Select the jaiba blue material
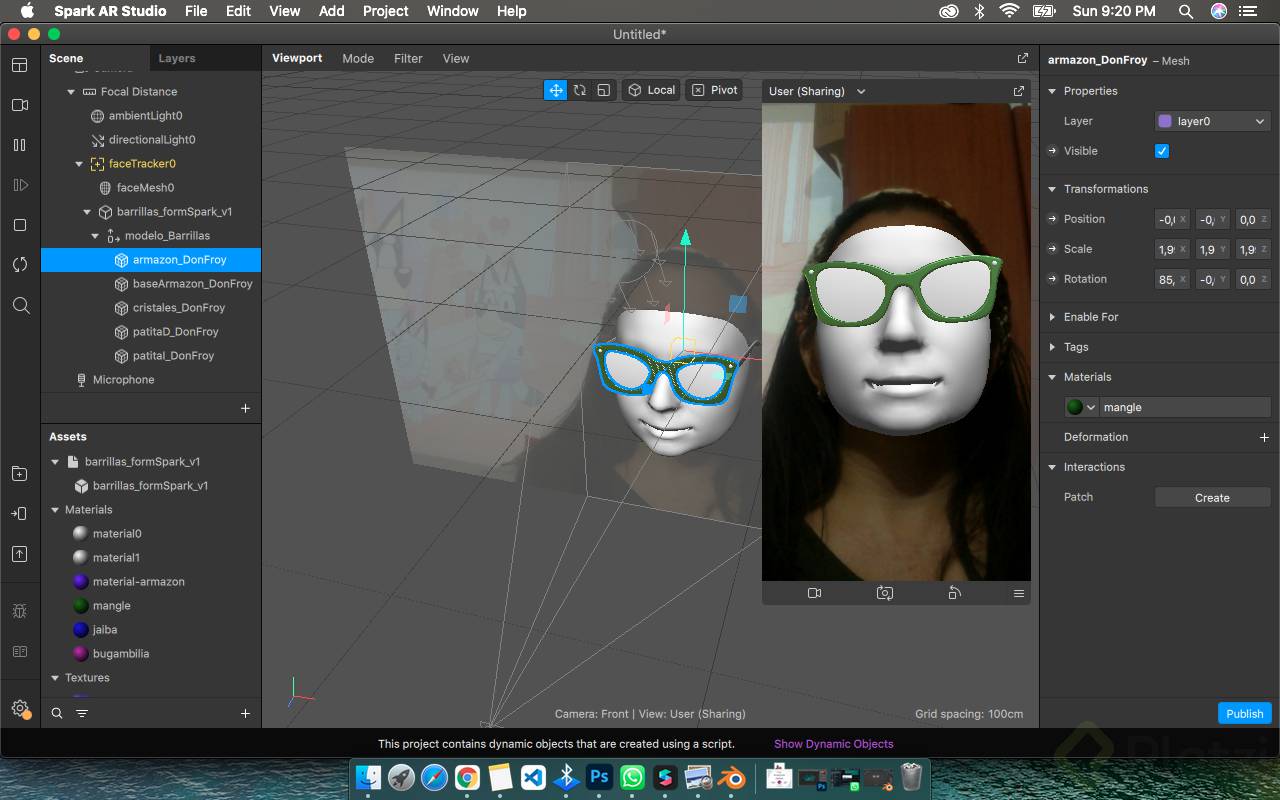Screen dimensions: 1280x800 (105, 630)
